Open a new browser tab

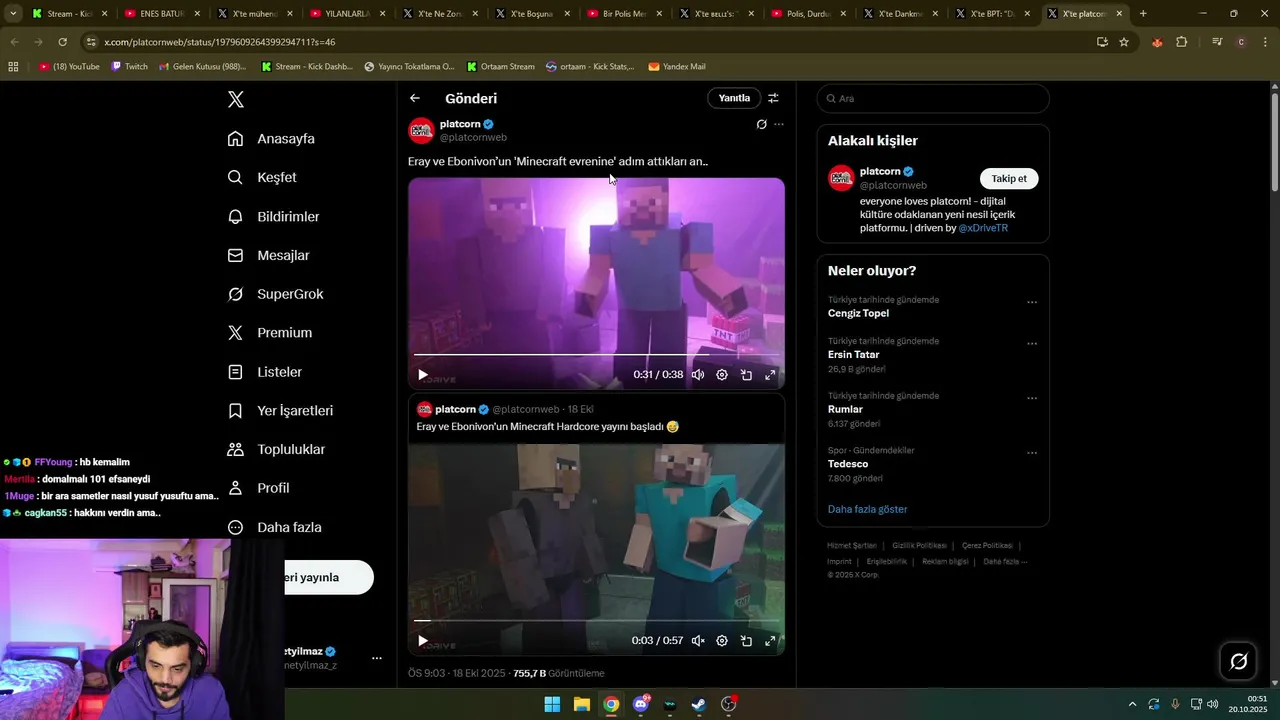pos(1143,14)
